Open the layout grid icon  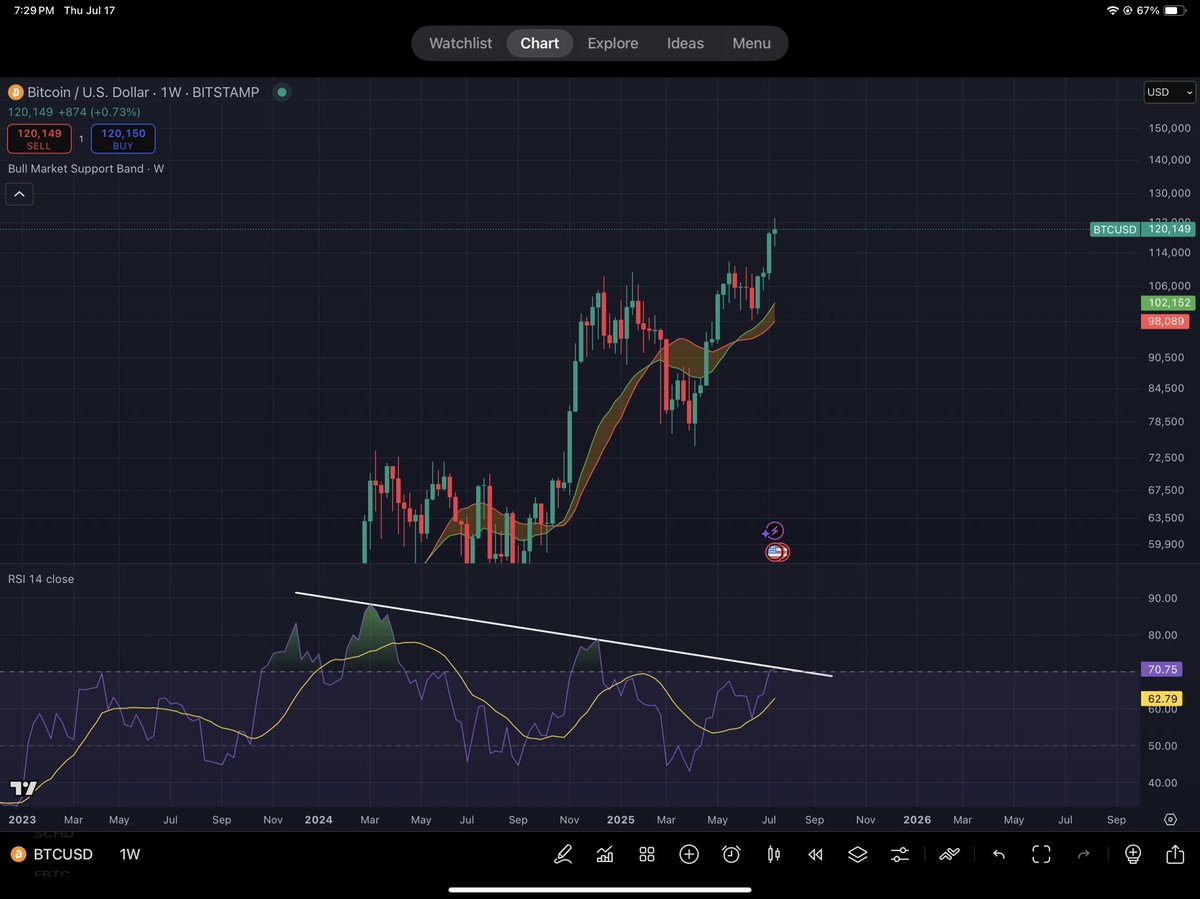coord(647,854)
